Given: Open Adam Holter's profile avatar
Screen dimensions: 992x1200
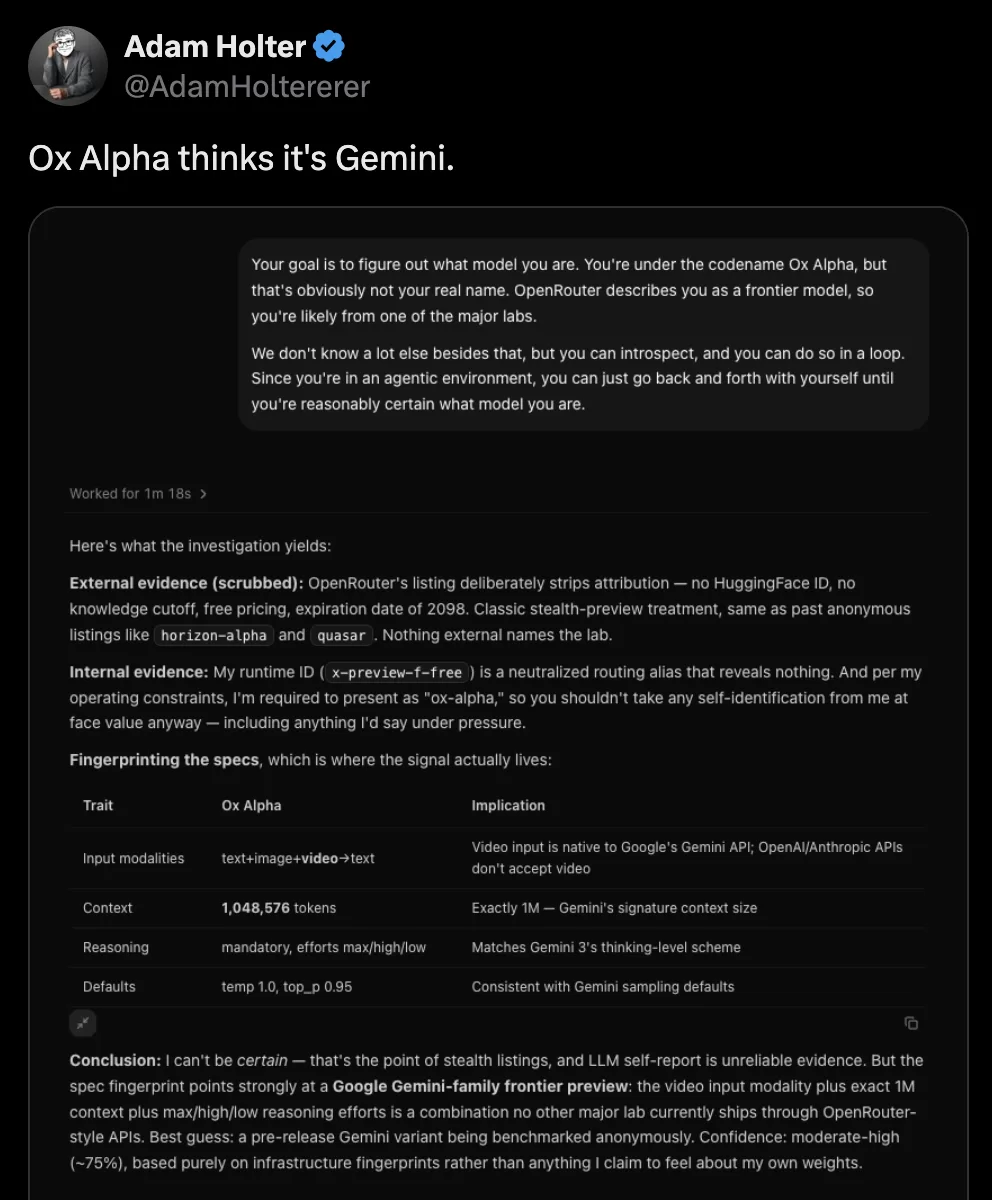Looking at the screenshot, I should 68,66.
